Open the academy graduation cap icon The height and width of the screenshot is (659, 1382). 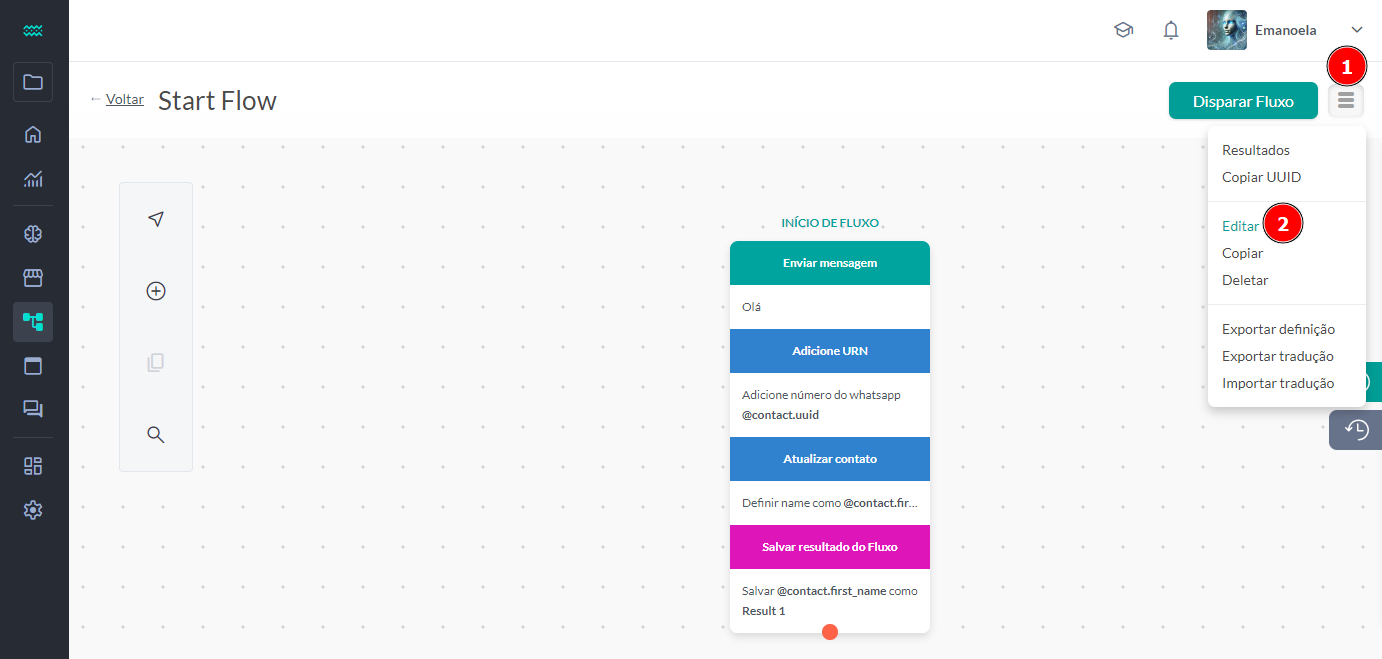pos(1123,30)
